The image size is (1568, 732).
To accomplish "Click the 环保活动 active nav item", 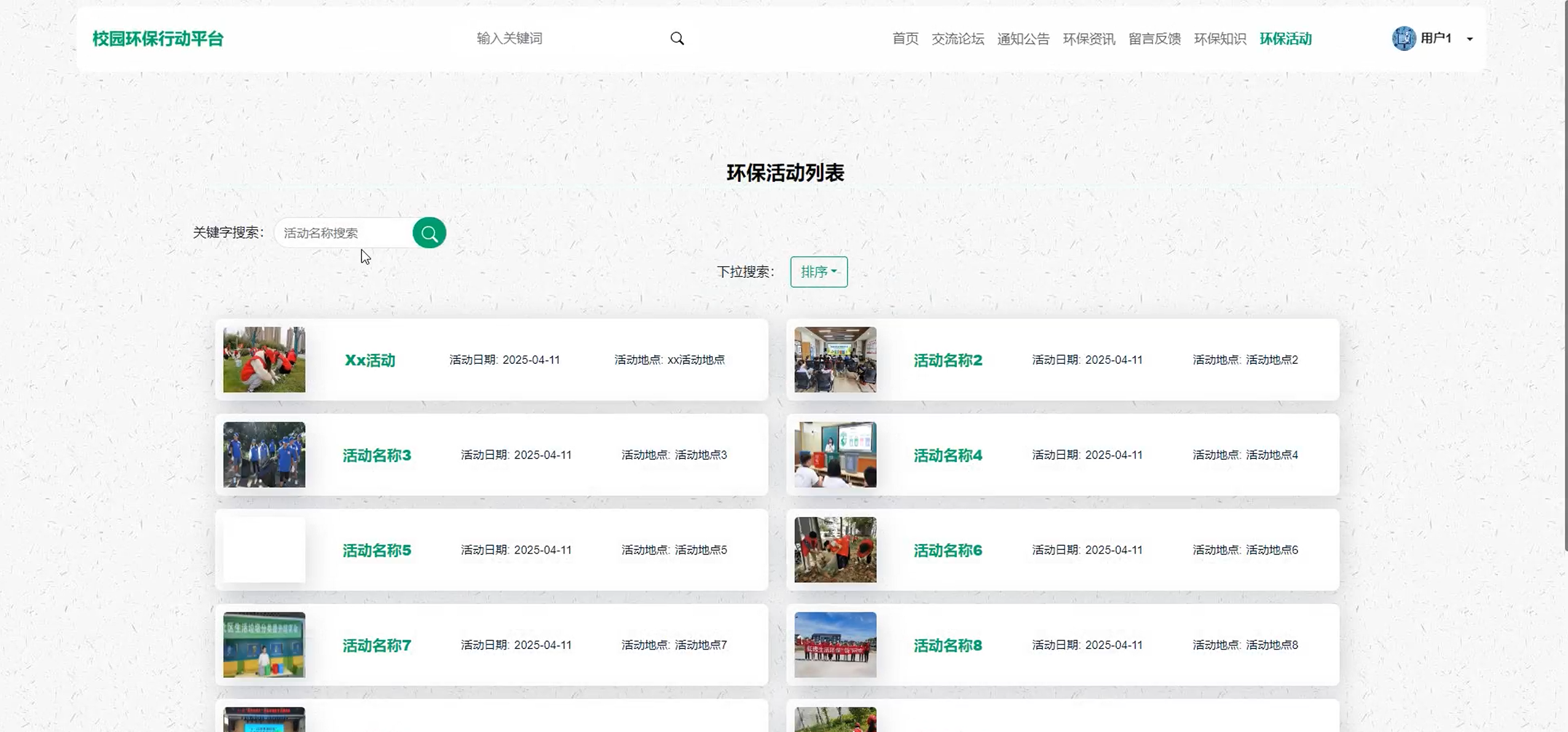I will click(1285, 39).
